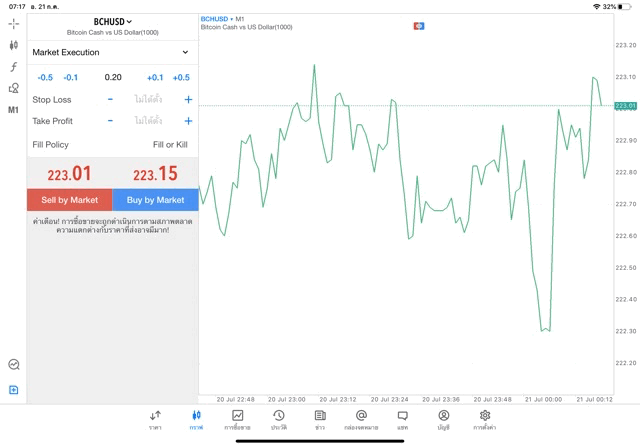Select the crosshair tool in left sidebar
Screen dimensions: 640x447
(13, 23)
